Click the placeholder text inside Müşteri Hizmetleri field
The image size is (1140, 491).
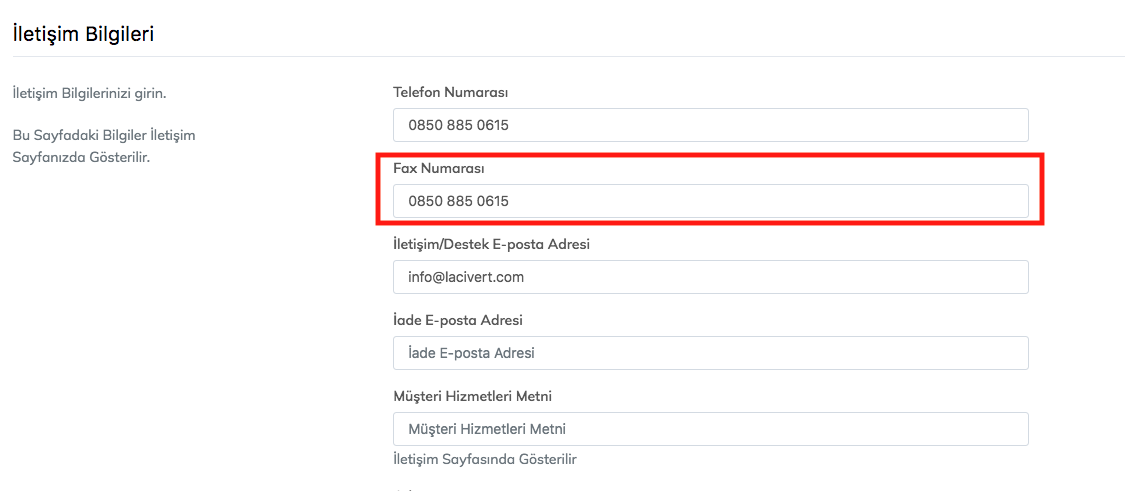[x=487, y=429]
